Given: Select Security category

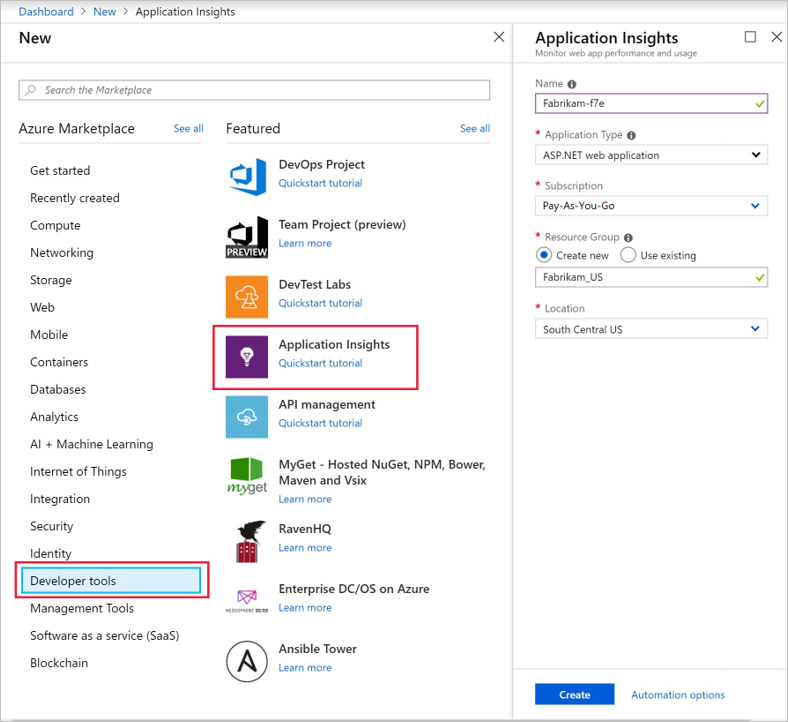Looking at the screenshot, I should click(x=52, y=526).
